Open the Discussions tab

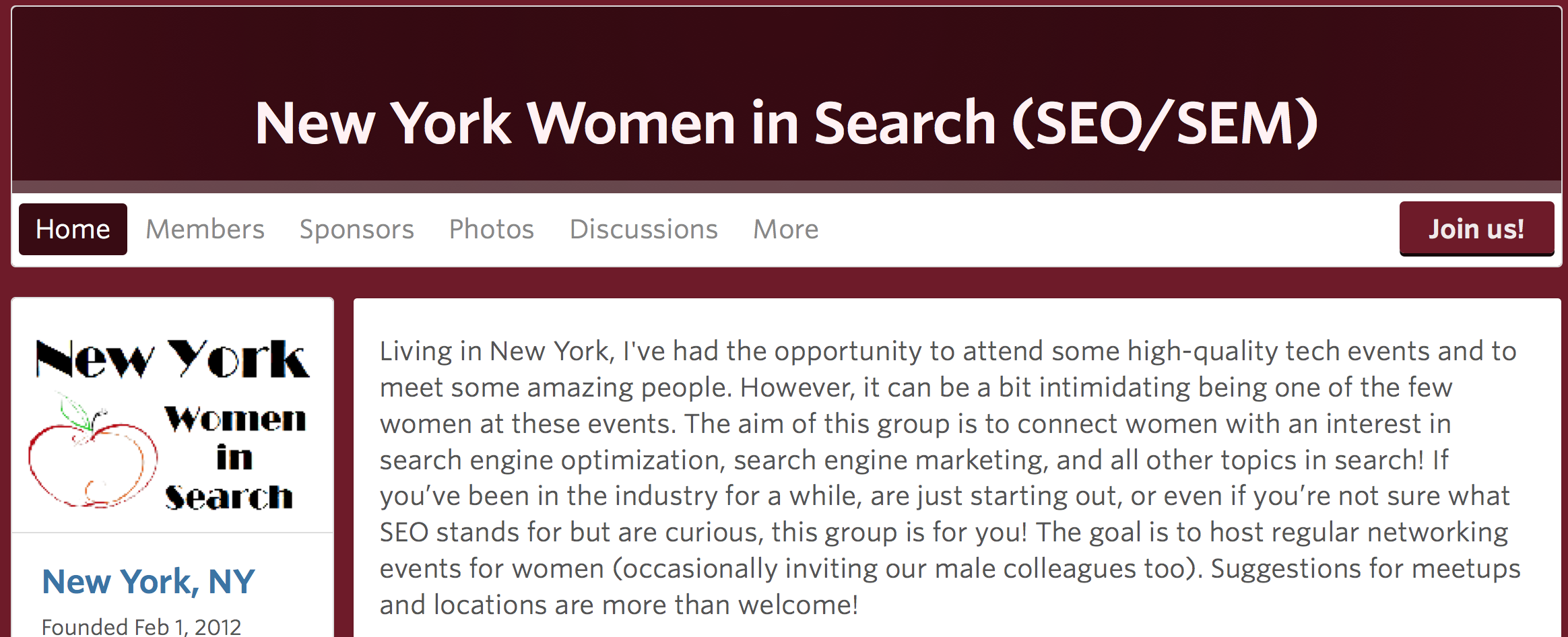[643, 230]
